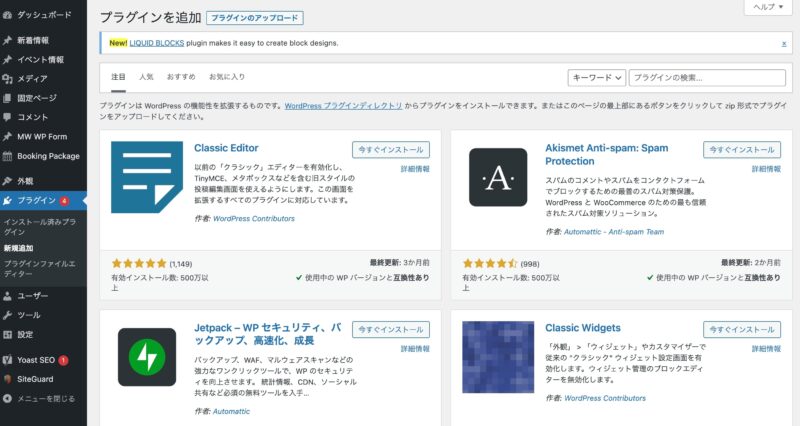Click the pin icon beside 新着情報
Screen dimensions: 800x426
click(7, 40)
